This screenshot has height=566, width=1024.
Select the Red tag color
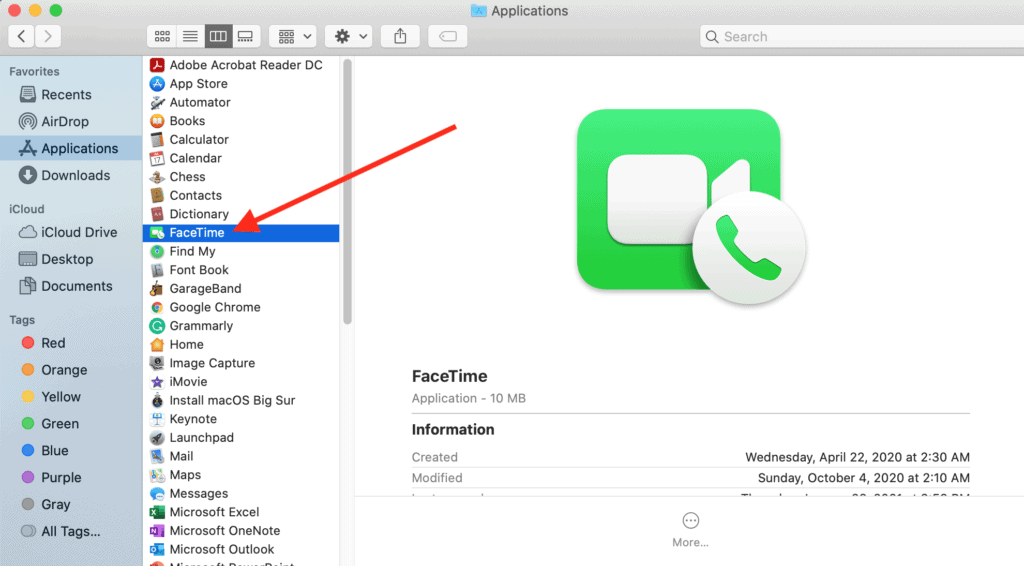click(53, 343)
